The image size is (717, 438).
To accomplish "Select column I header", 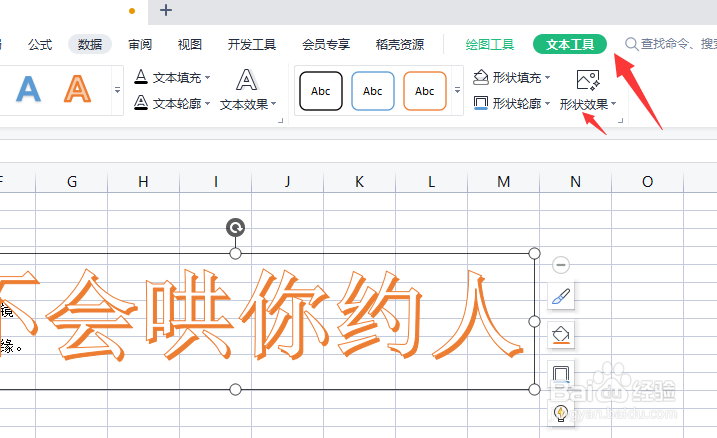I will [216, 182].
